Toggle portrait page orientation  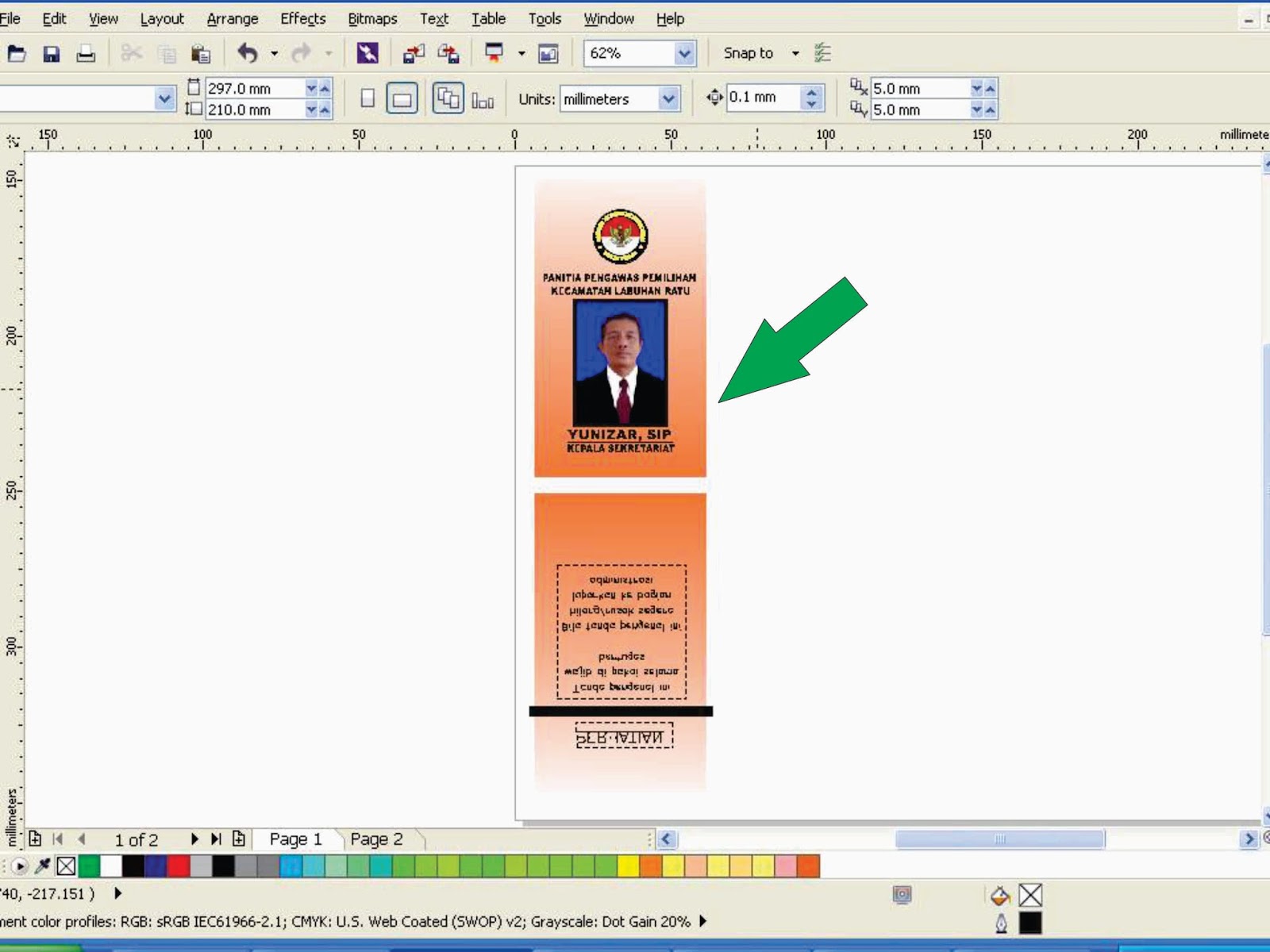click(368, 98)
